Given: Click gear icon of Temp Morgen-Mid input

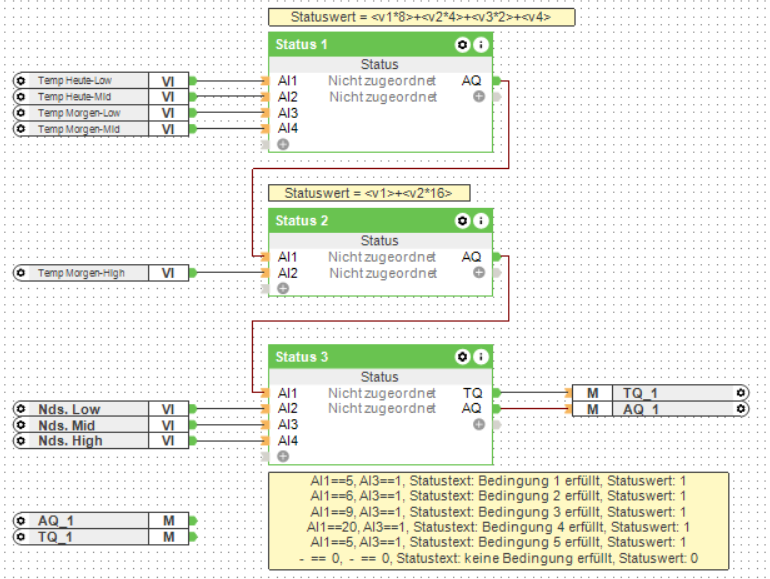Looking at the screenshot, I should tap(21, 129).
